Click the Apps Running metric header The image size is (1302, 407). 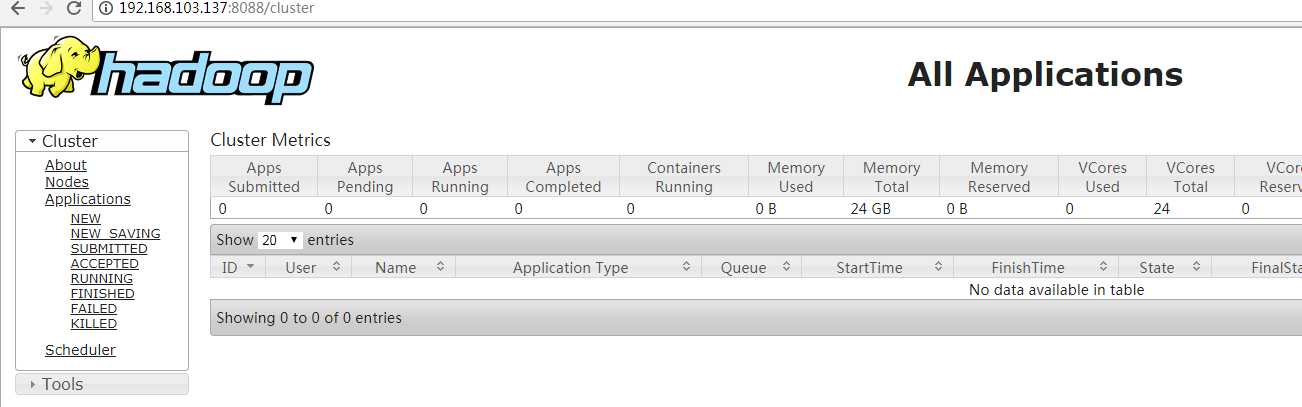[460, 177]
